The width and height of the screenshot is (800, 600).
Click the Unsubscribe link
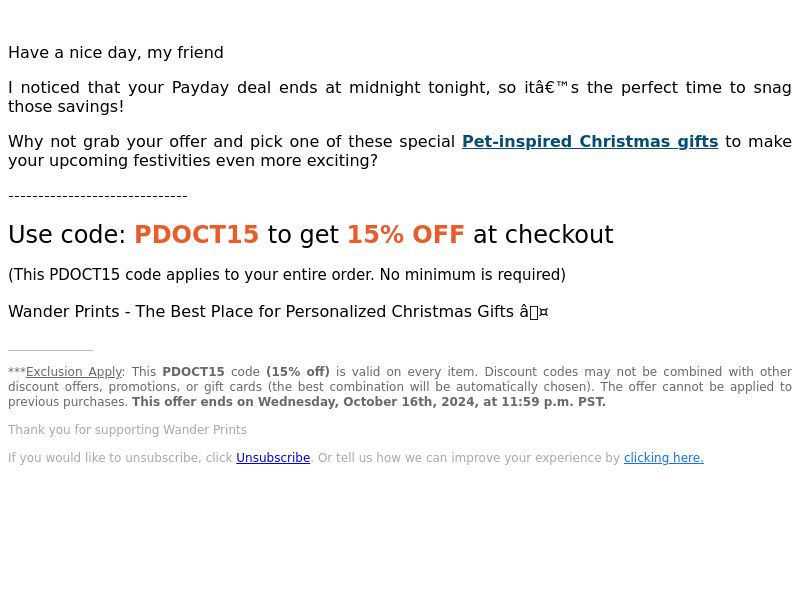point(273,458)
